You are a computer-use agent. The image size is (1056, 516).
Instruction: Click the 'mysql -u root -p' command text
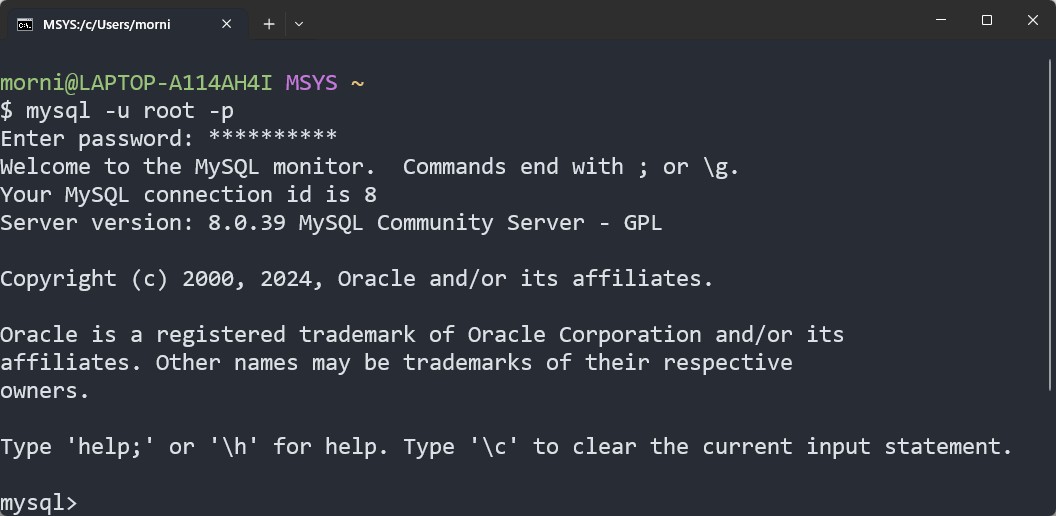(130, 110)
